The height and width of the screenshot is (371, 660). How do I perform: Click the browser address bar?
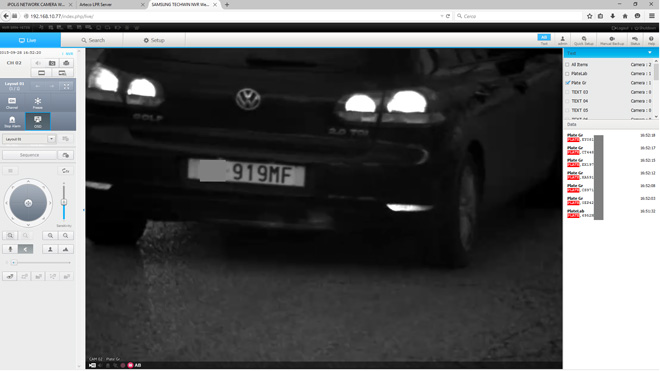[232, 16]
